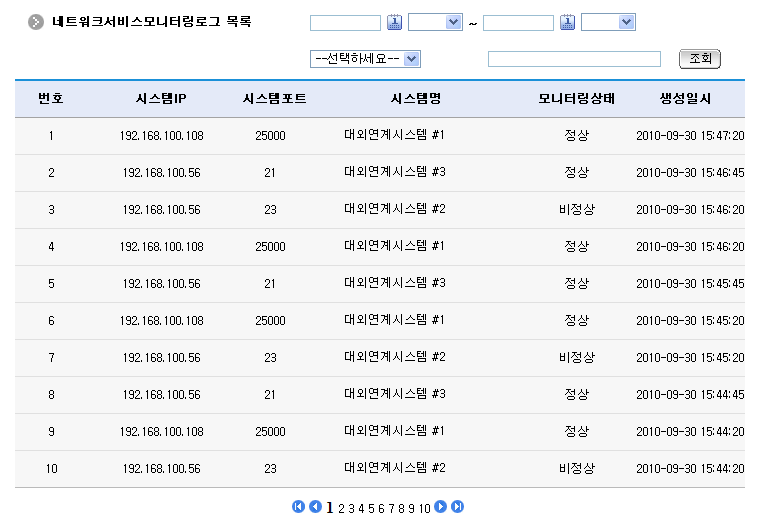Click the list title bullet arrow icon
764x523 pixels.
click(36, 22)
